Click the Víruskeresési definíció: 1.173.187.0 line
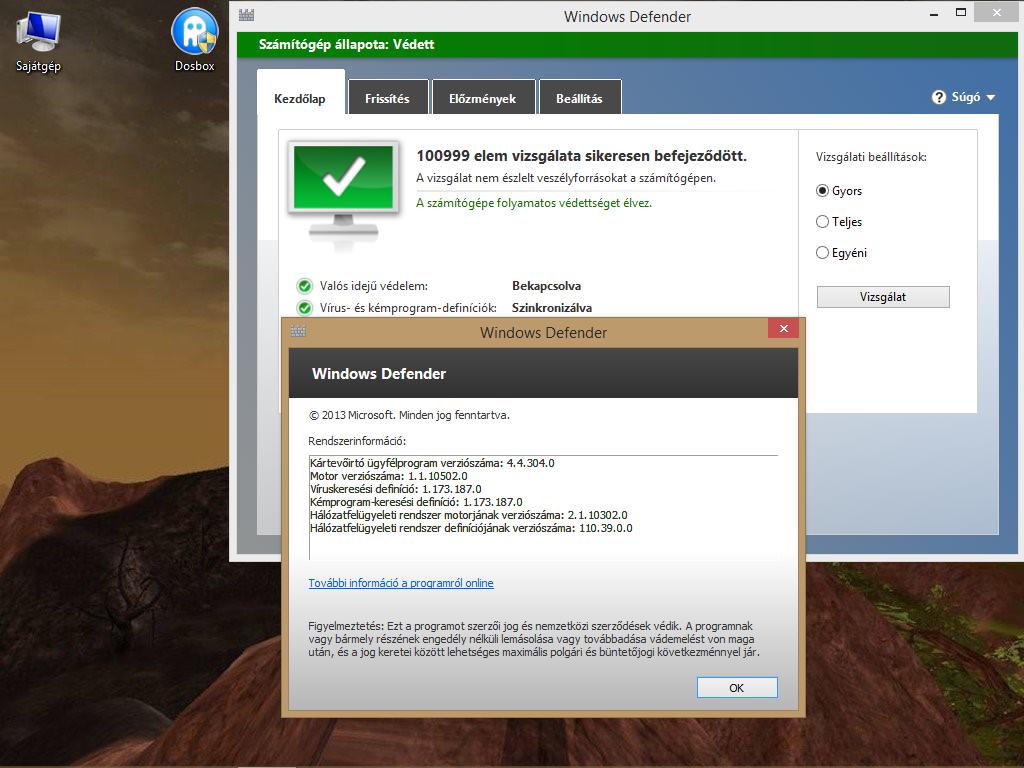This screenshot has width=1024, height=768. point(396,489)
